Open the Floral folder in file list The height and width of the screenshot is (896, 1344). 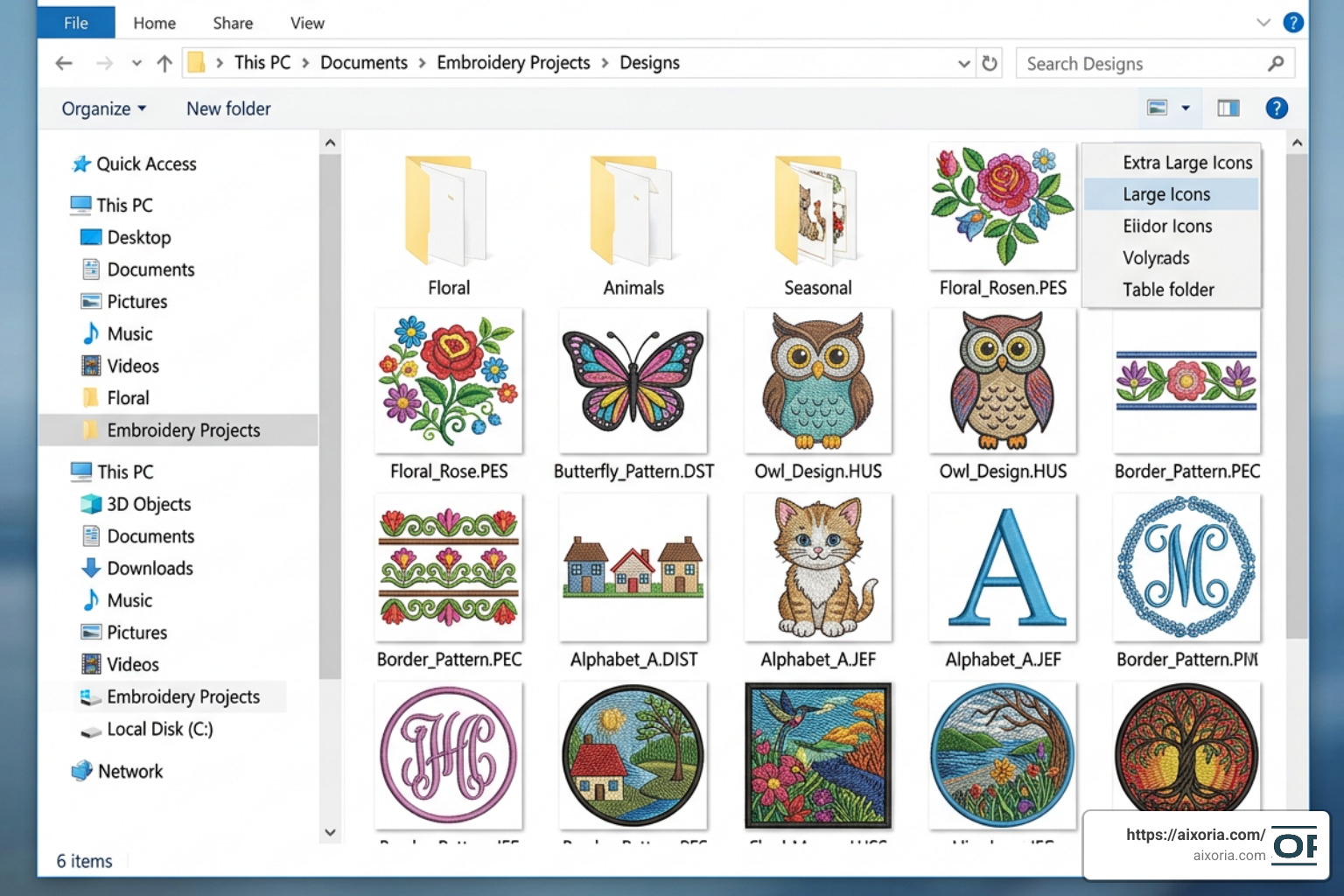(448, 226)
